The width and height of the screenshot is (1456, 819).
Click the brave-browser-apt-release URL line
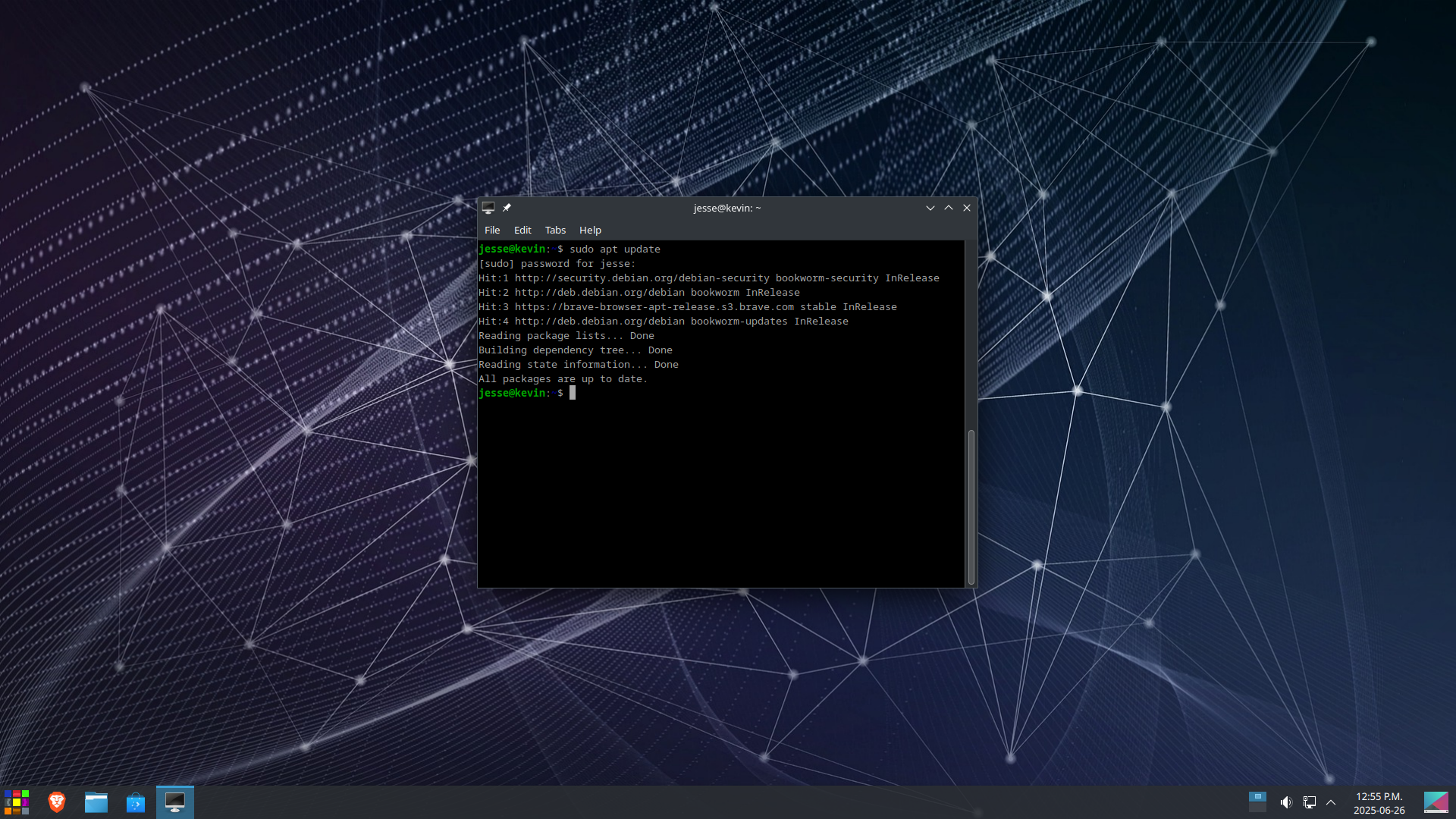point(688,306)
